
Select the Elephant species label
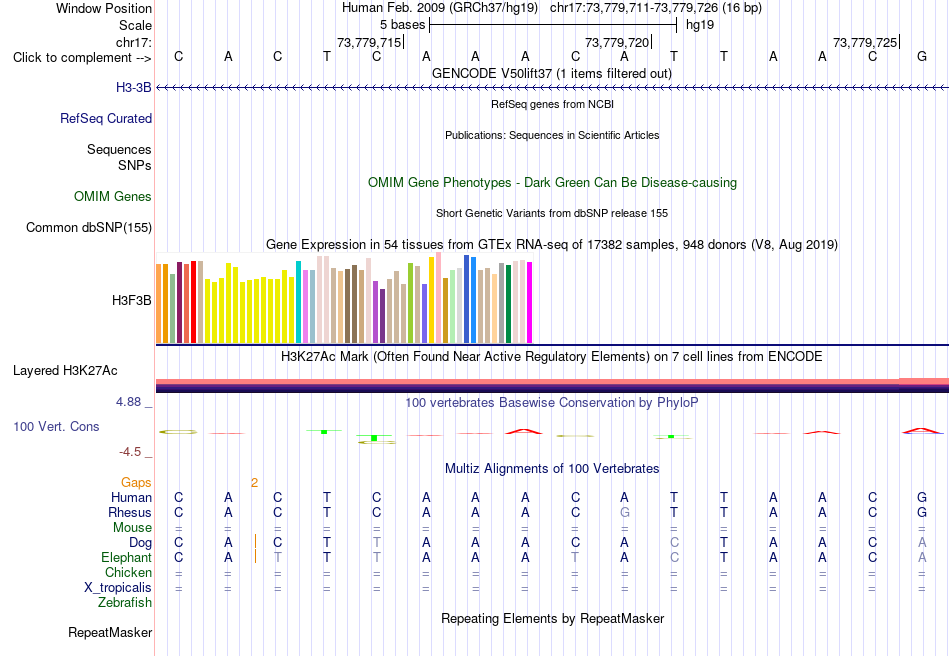click(x=126, y=557)
